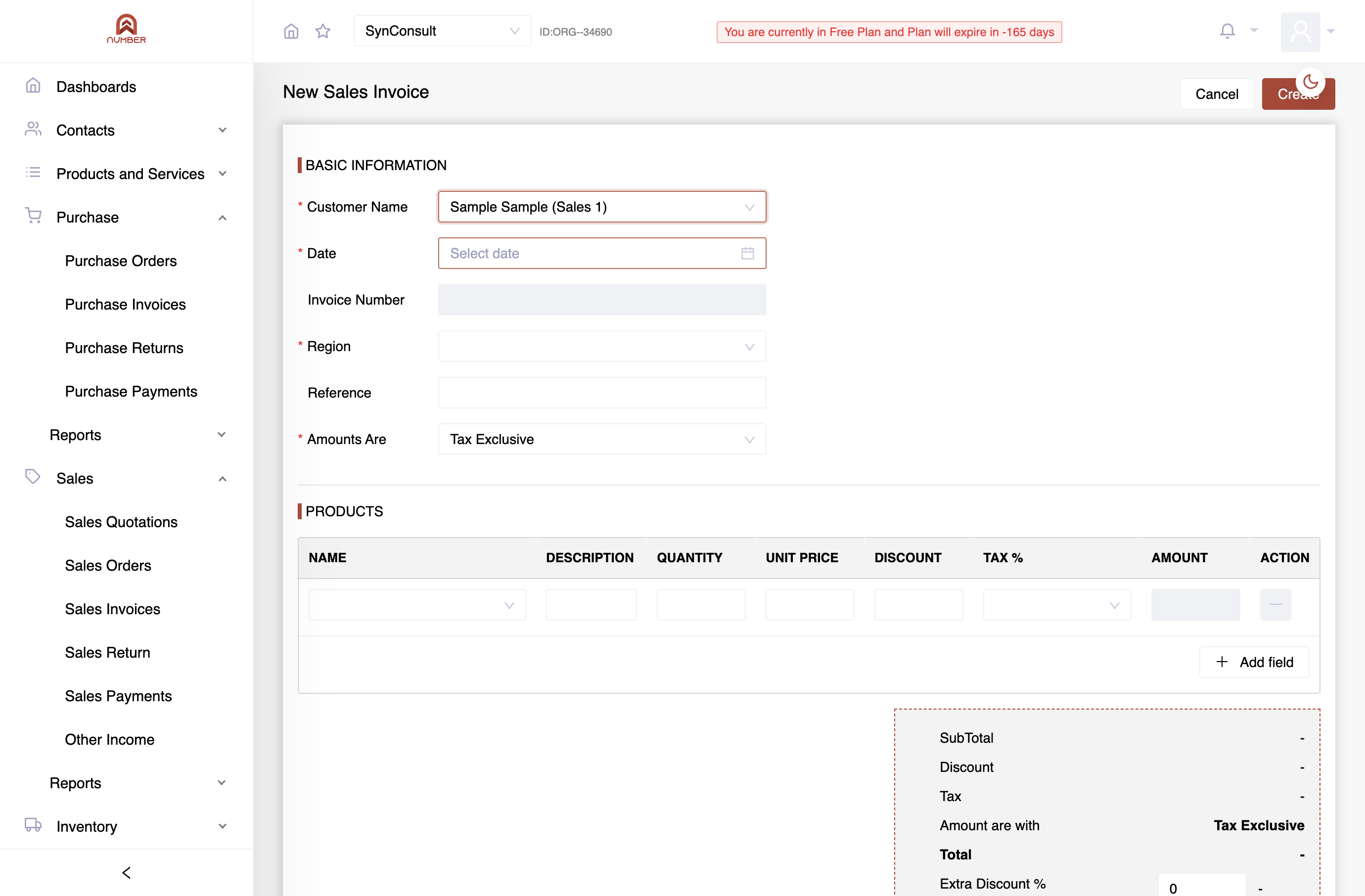1365x896 pixels.
Task: Collapse the Purchase menu section
Action: pos(126,217)
